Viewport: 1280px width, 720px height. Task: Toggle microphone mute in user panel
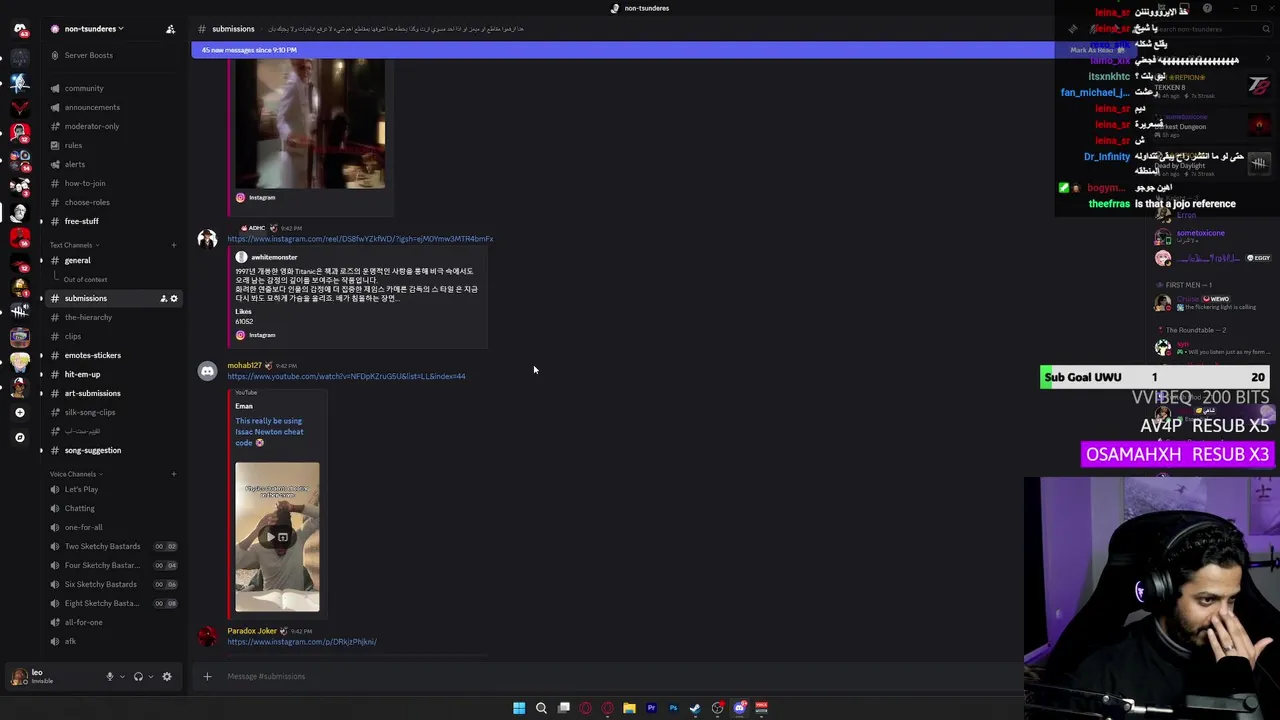(110, 677)
